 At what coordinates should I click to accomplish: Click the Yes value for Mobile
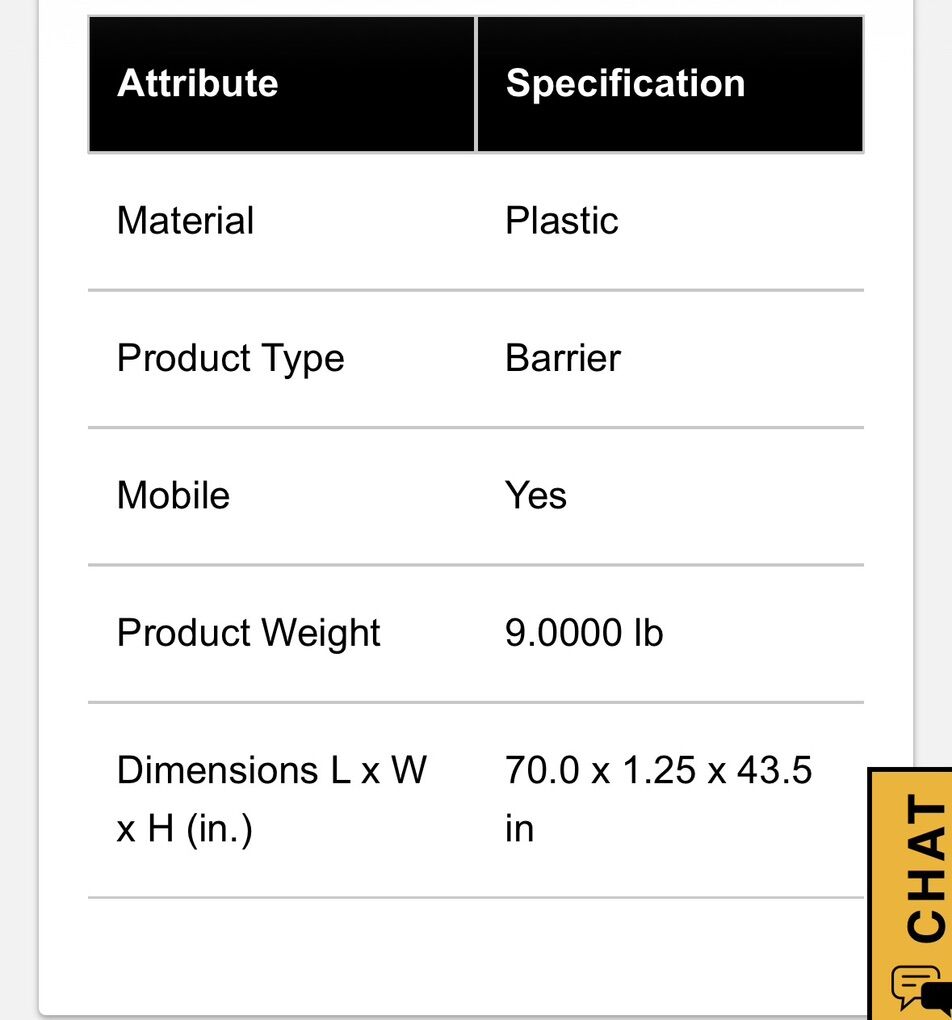pyautogui.click(x=536, y=496)
